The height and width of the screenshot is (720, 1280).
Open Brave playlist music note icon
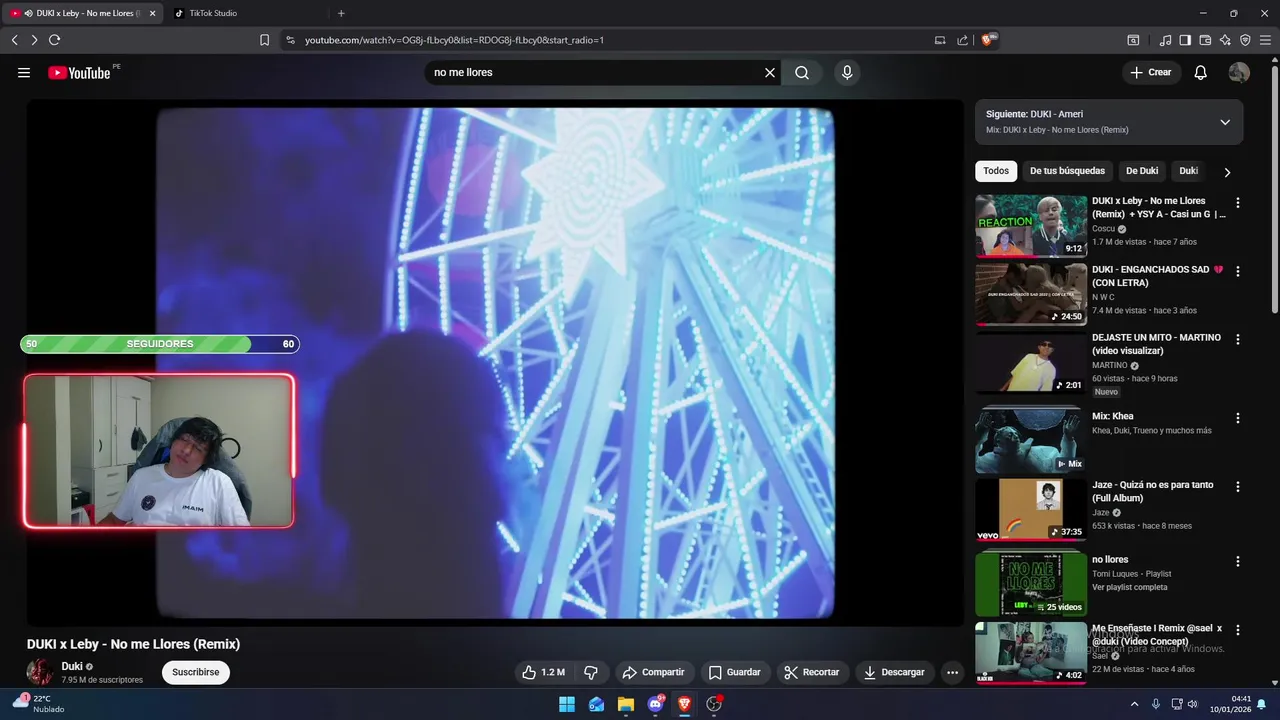[x=1165, y=40]
